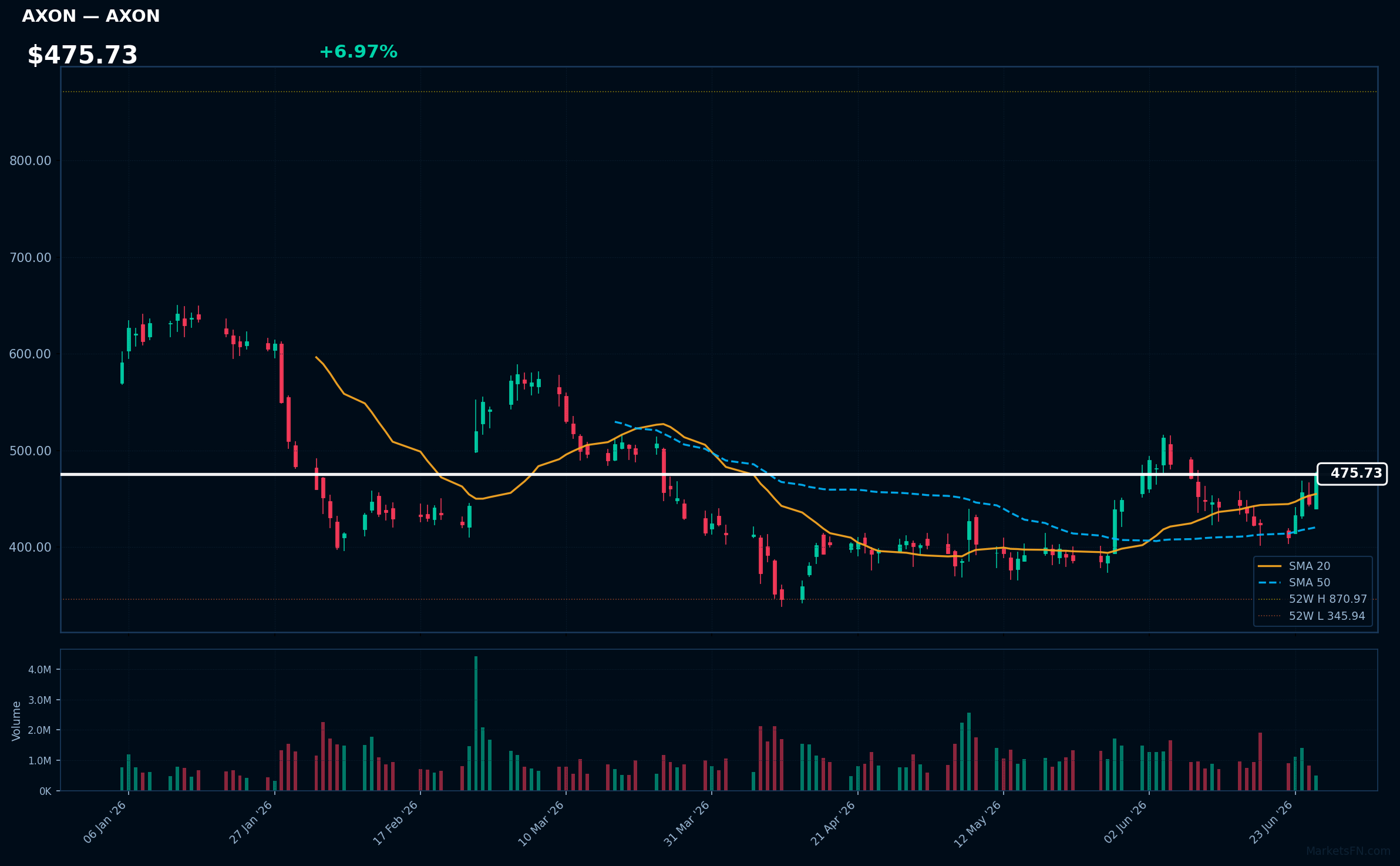1400x866 pixels.
Task: Click the 02 Jun '26 date label
Action: coord(1125,823)
